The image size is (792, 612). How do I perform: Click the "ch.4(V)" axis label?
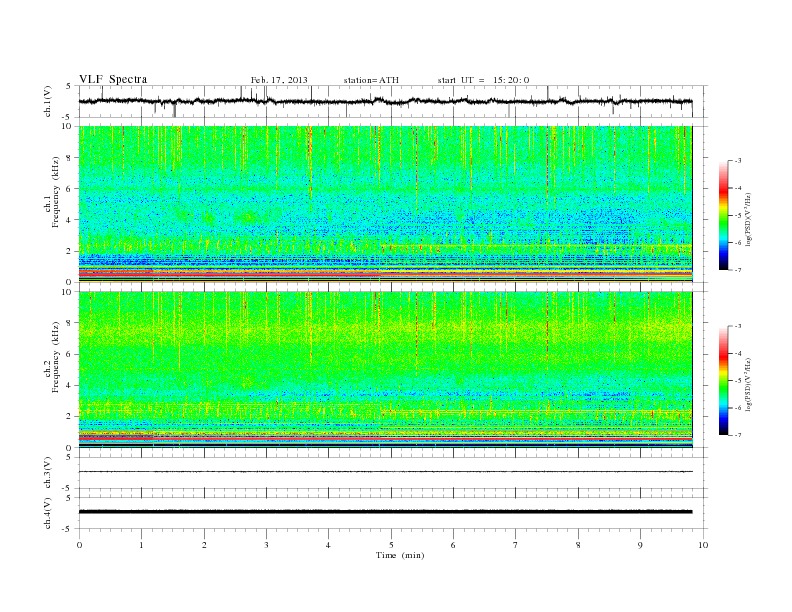point(48,513)
